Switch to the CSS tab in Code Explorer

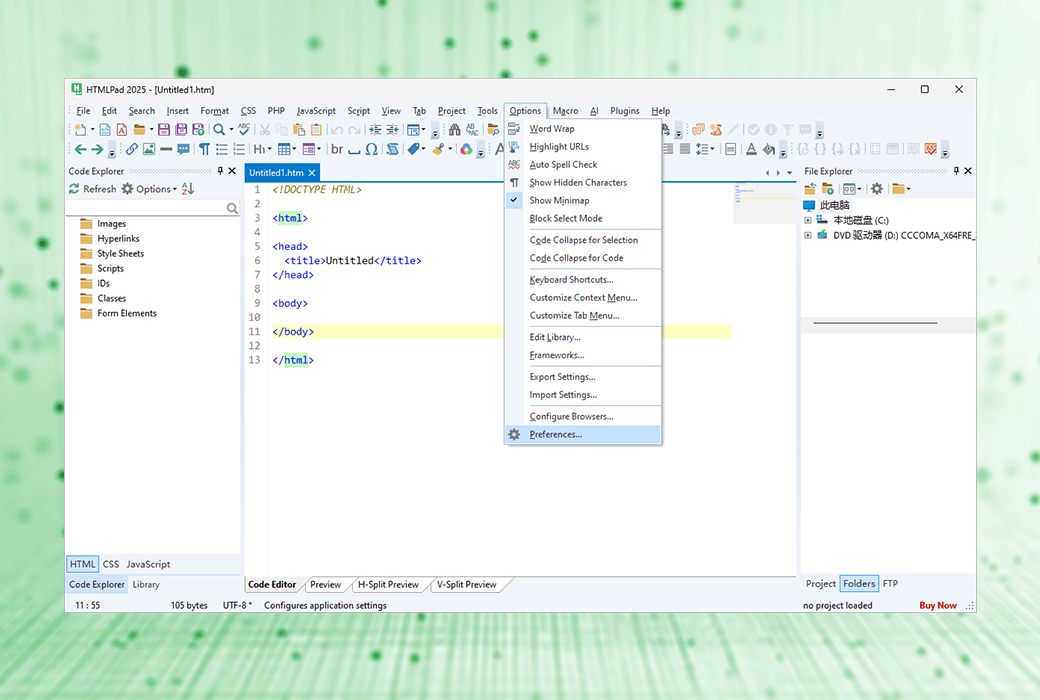111,564
